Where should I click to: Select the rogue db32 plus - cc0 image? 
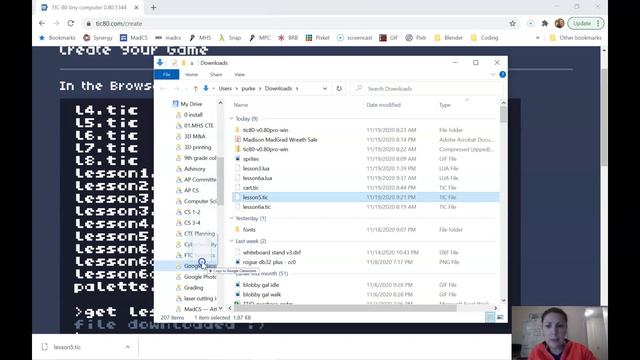(x=365, y=262)
